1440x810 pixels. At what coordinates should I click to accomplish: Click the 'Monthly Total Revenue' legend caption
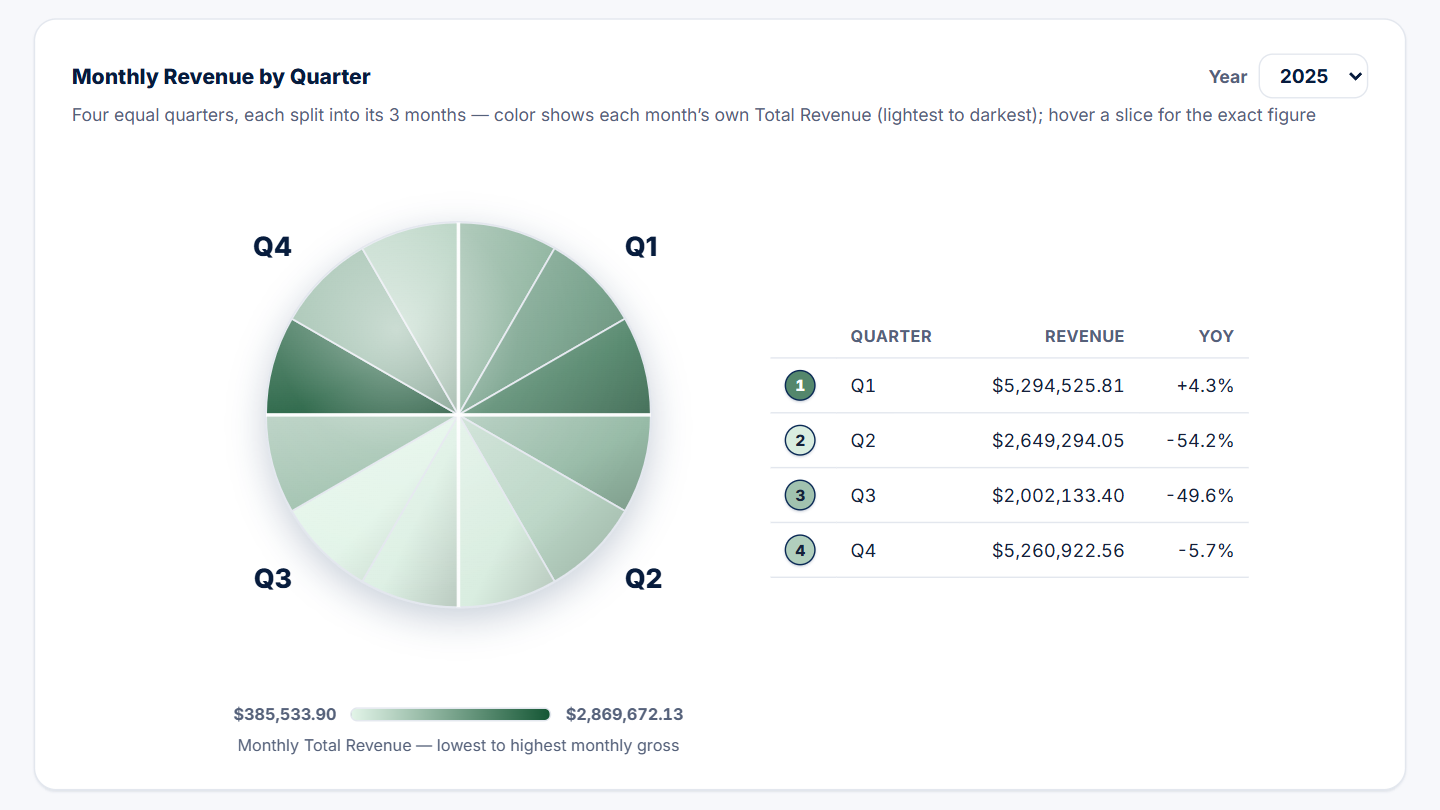(x=458, y=745)
